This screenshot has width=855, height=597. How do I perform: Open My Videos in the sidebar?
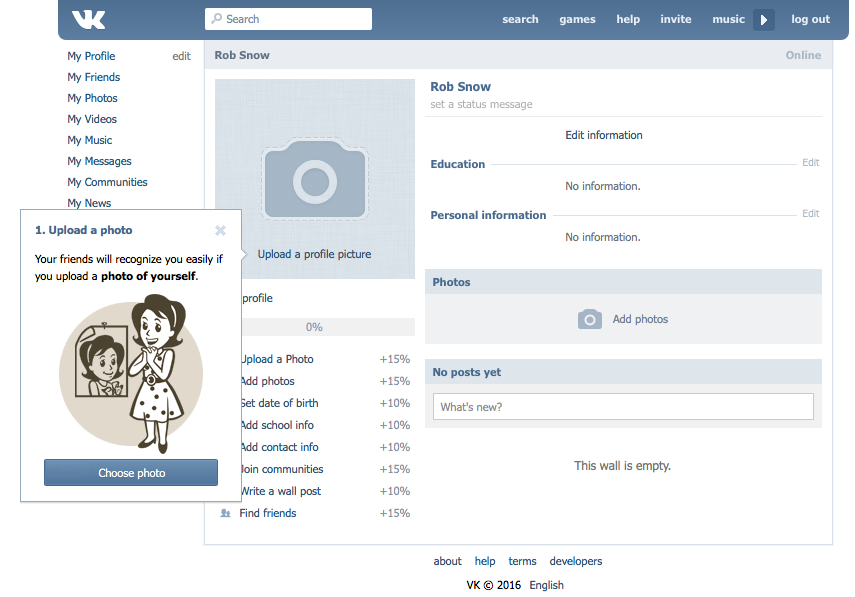(x=92, y=119)
